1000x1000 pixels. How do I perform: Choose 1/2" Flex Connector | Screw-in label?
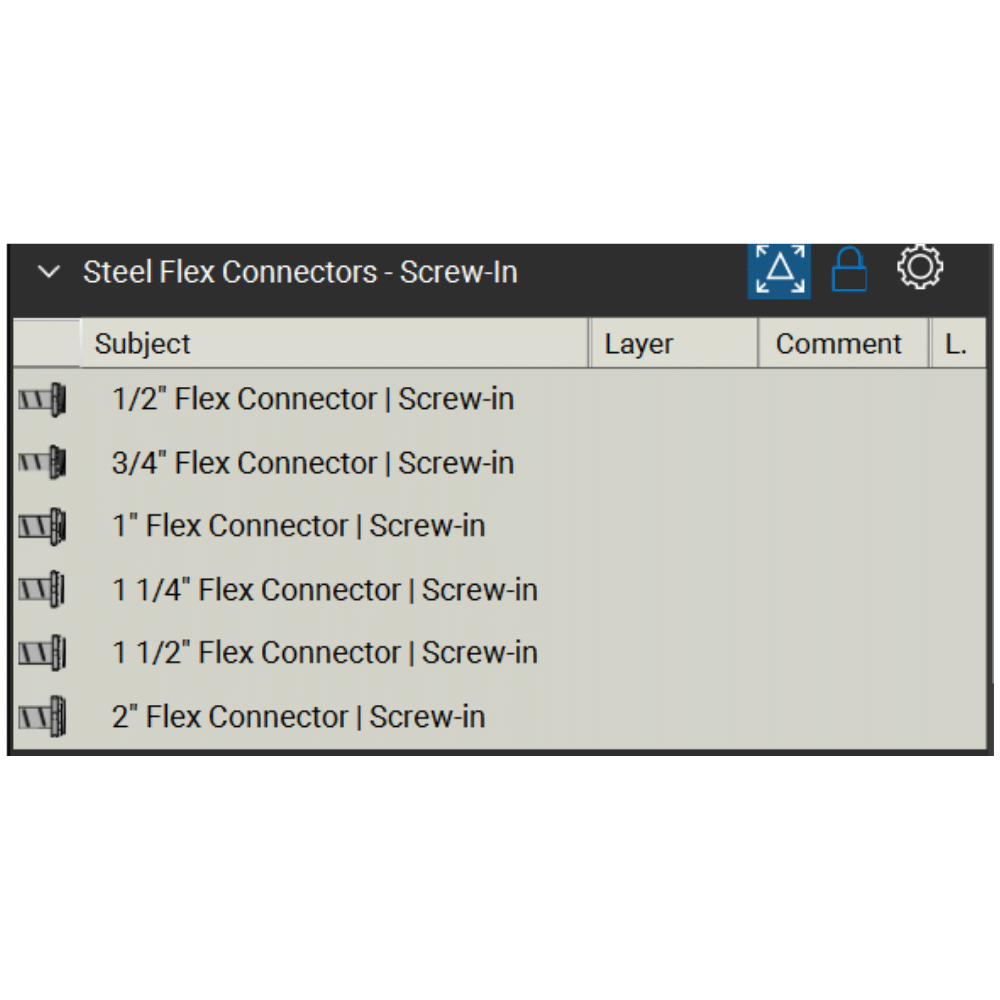(313, 399)
